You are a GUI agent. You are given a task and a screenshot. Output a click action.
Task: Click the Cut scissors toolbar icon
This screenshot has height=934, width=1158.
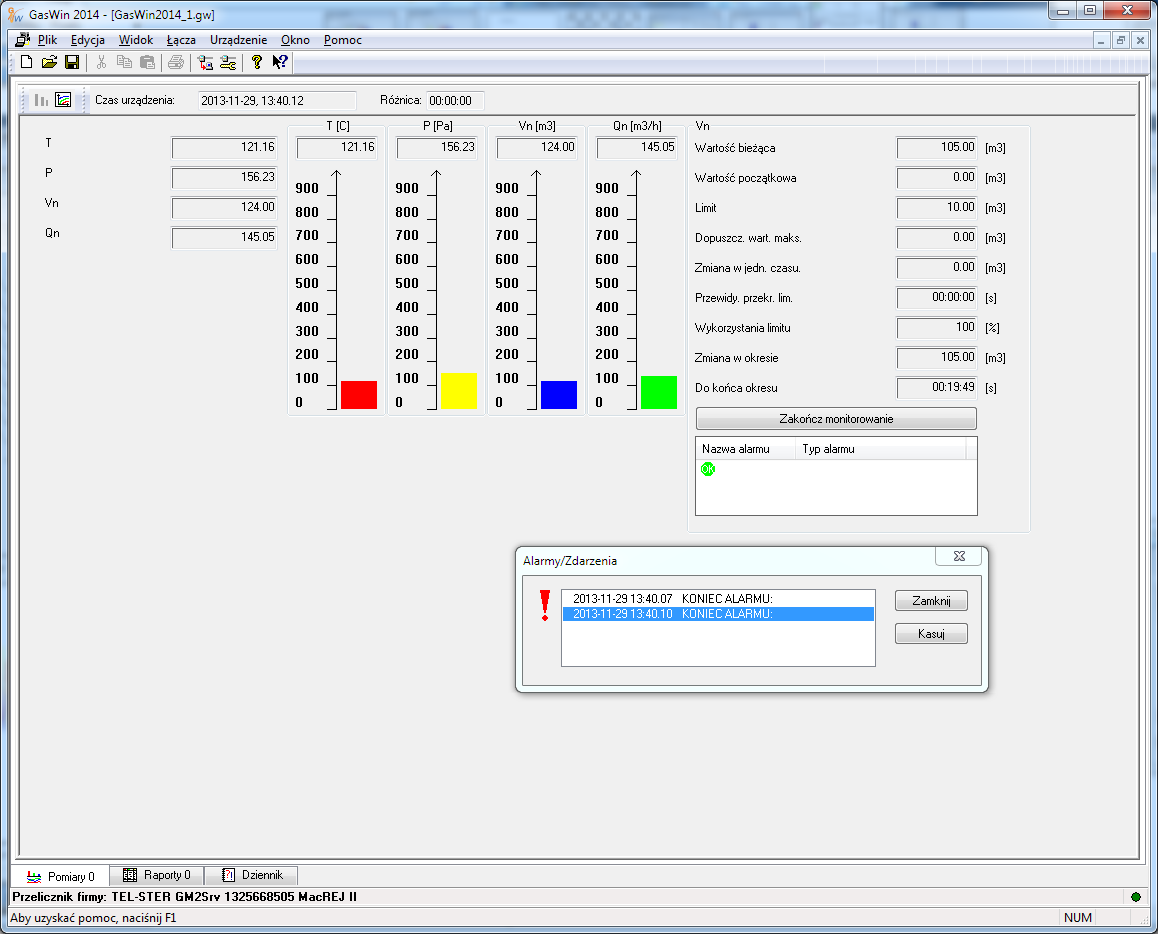pyautogui.click(x=101, y=63)
